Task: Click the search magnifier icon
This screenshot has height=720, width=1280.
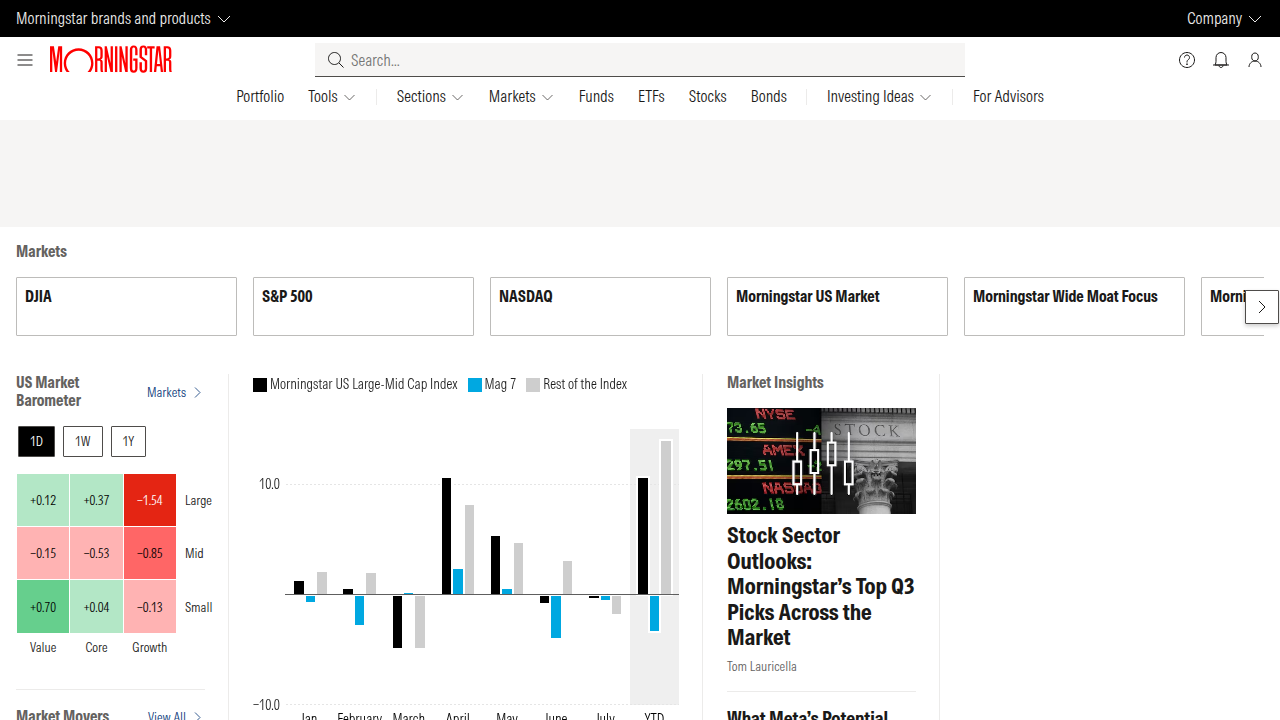Action: pos(335,60)
